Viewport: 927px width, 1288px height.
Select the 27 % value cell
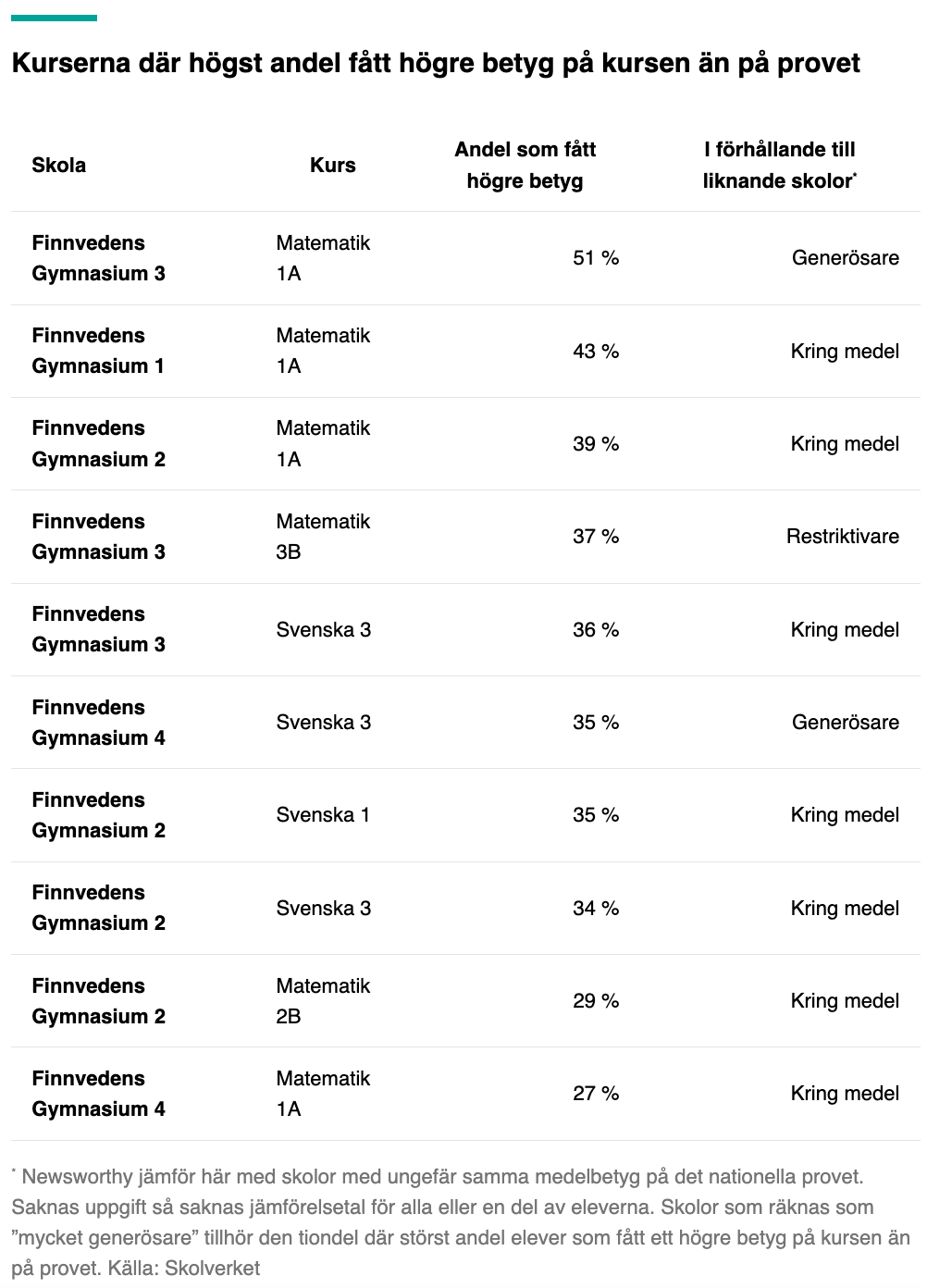click(x=596, y=1094)
